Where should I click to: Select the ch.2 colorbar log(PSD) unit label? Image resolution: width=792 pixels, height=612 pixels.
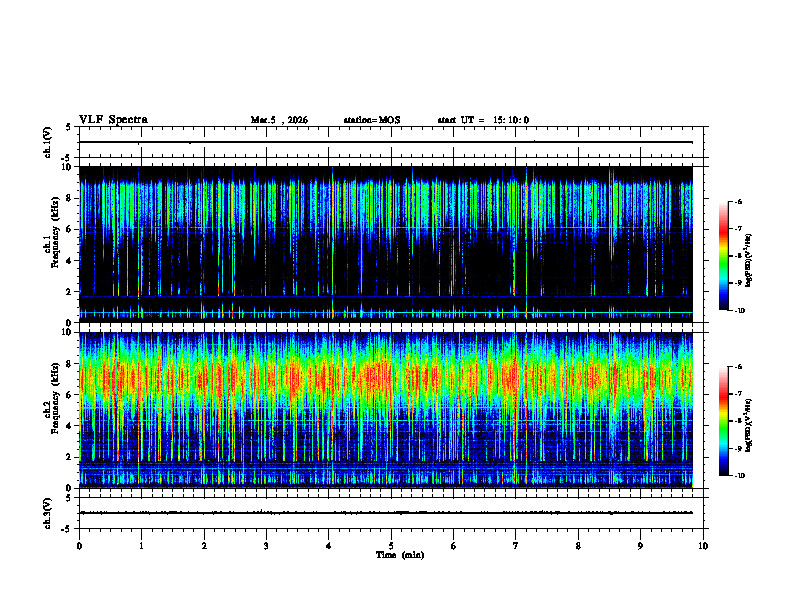tap(748, 425)
